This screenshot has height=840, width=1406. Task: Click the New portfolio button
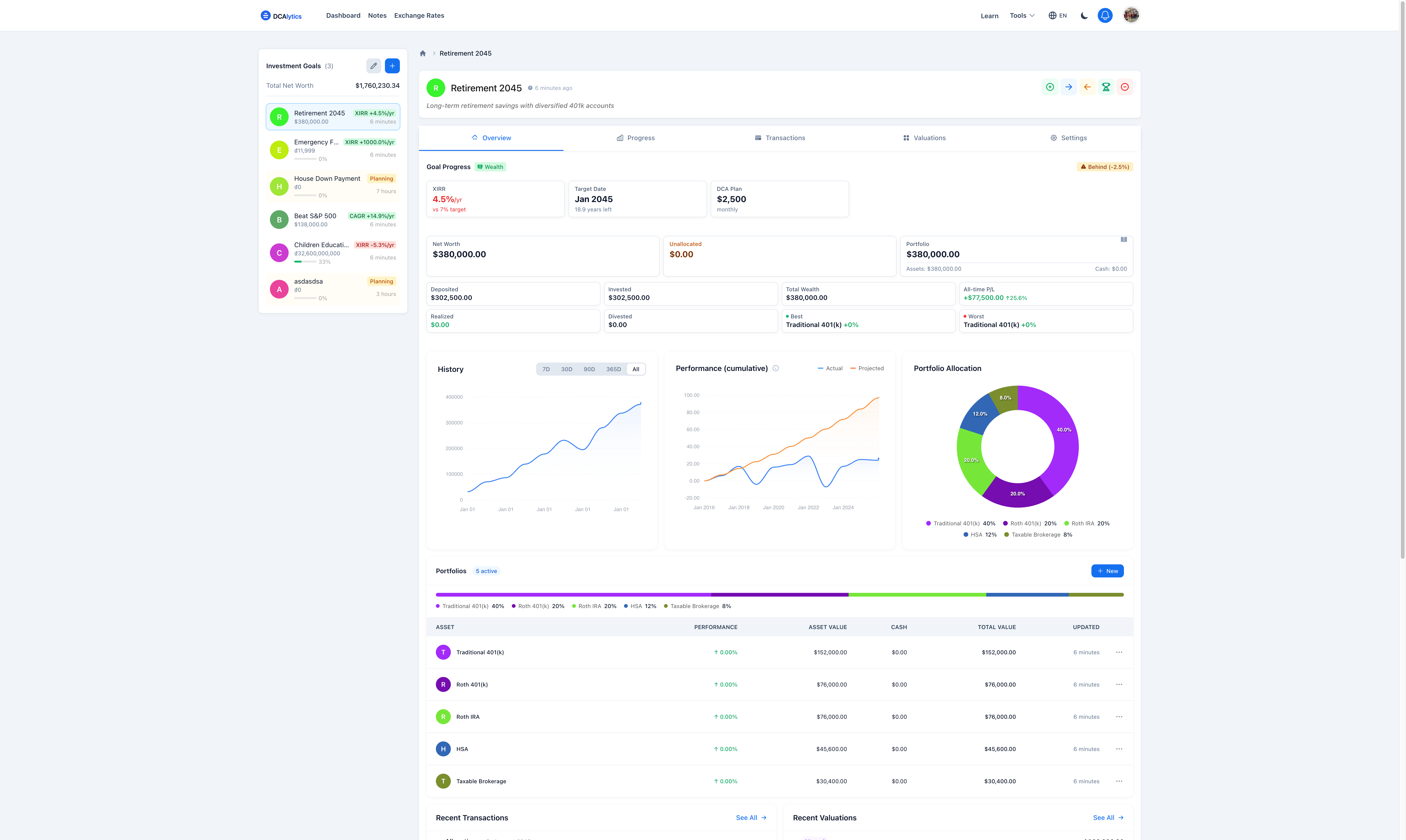(1107, 571)
